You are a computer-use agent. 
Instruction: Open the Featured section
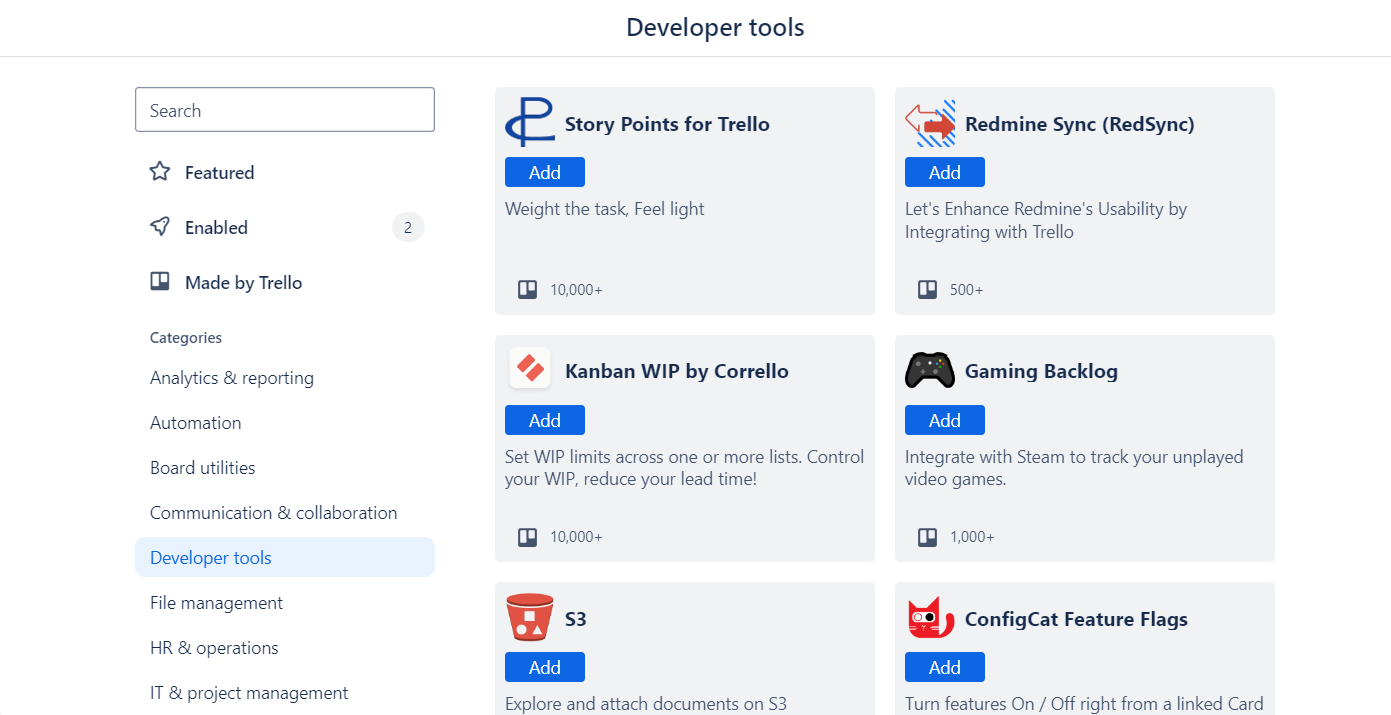tap(285, 172)
